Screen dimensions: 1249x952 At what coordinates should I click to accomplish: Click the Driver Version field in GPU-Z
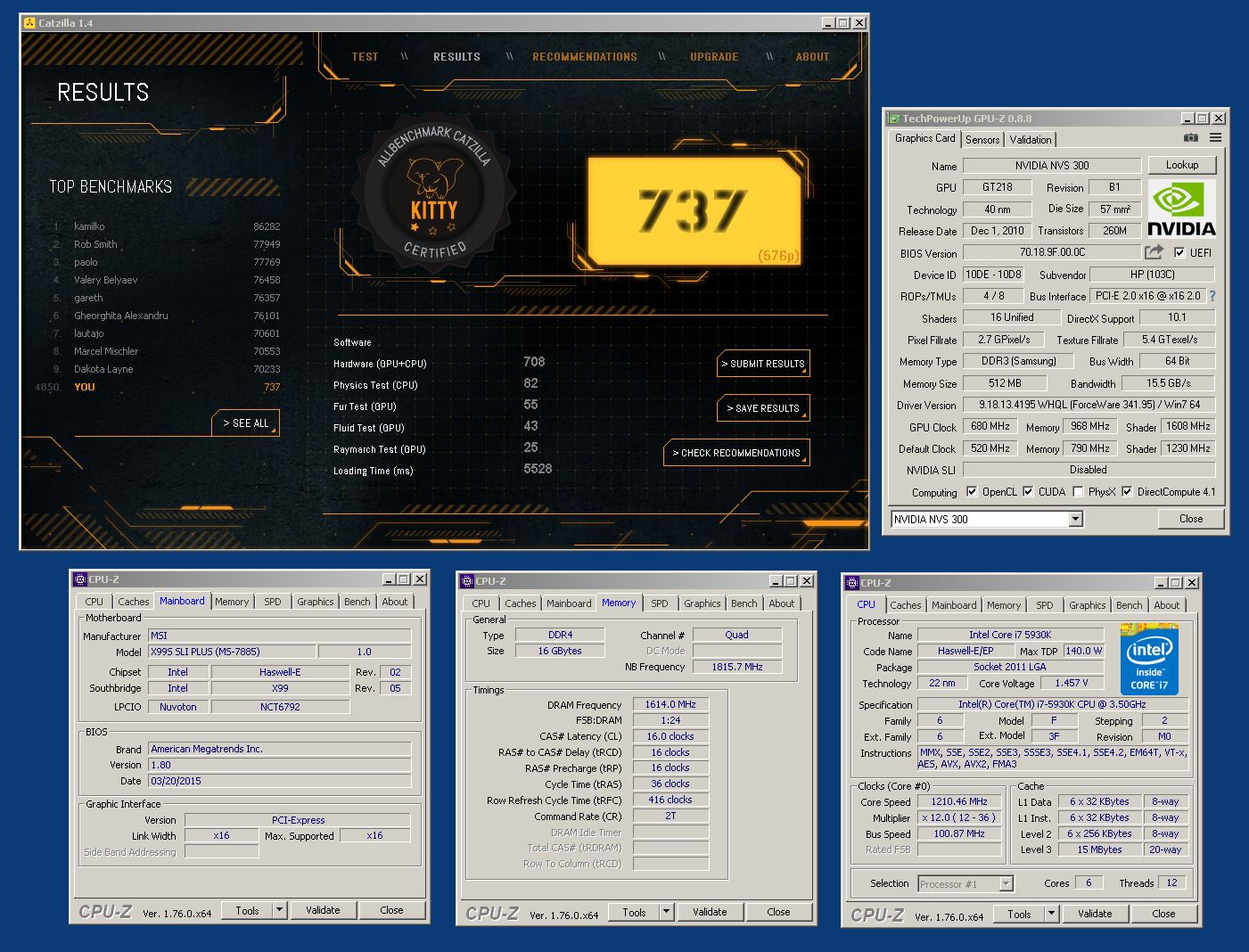(x=1089, y=405)
